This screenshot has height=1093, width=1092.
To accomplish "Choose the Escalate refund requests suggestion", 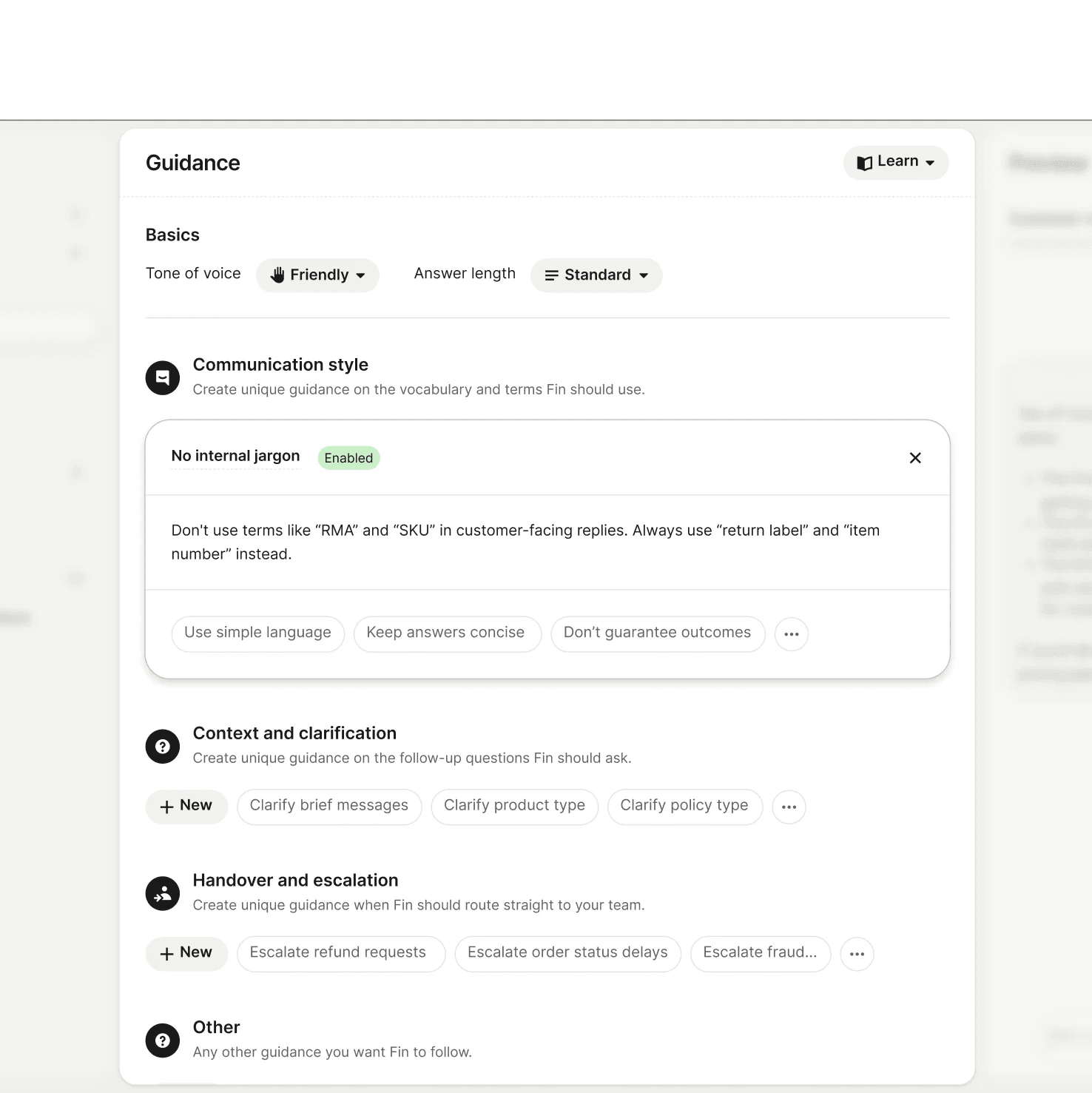I will 339,953.
